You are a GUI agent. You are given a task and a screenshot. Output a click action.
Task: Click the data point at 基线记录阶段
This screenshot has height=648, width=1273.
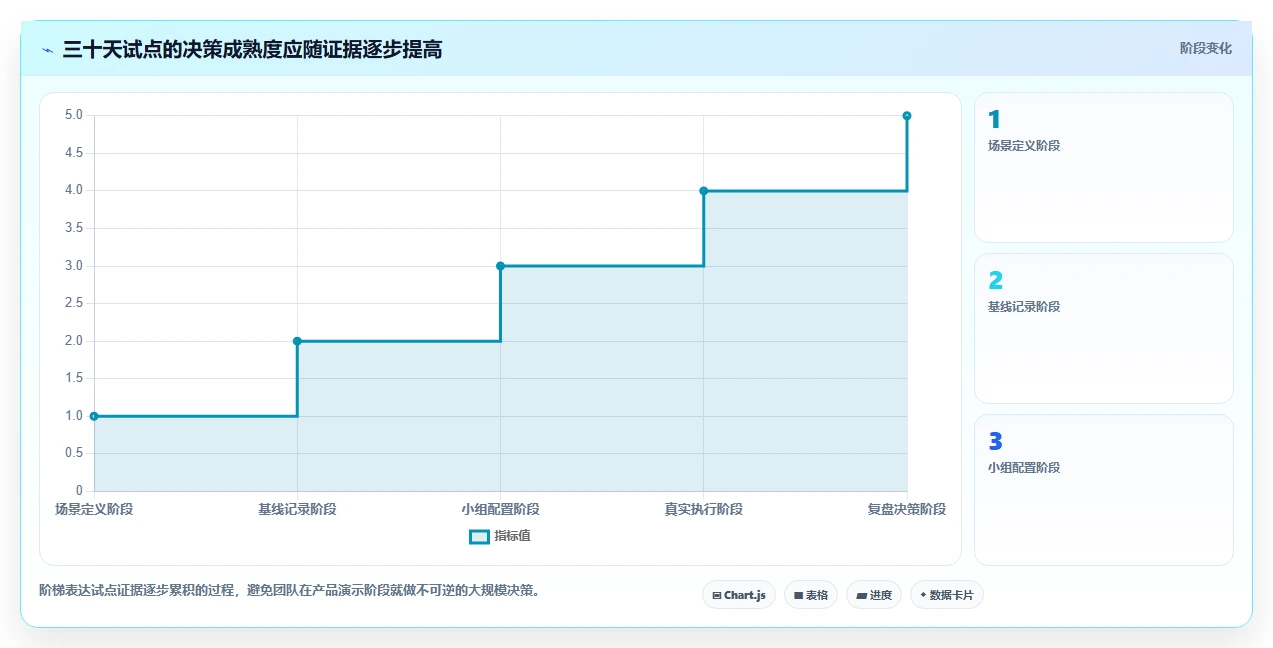[297, 341]
